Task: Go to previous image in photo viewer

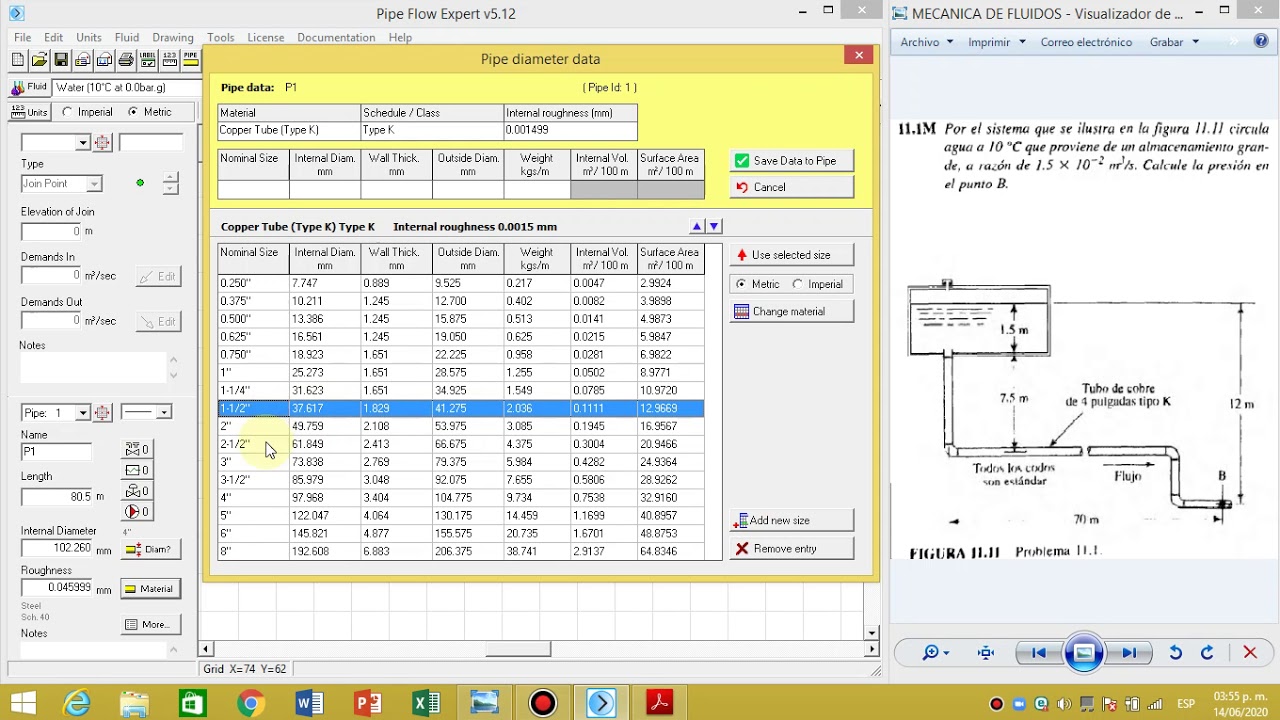Action: tap(1038, 653)
